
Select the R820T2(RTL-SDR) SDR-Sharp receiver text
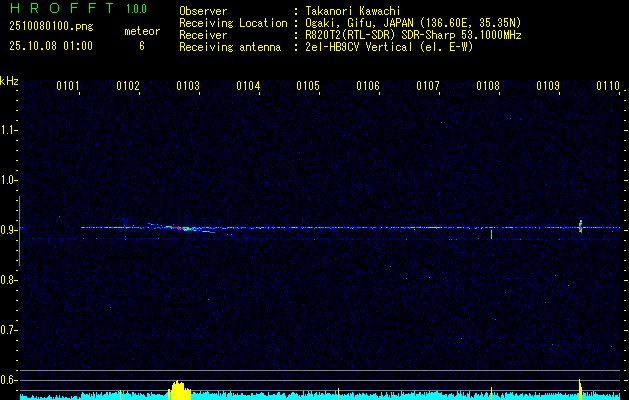click(413, 35)
